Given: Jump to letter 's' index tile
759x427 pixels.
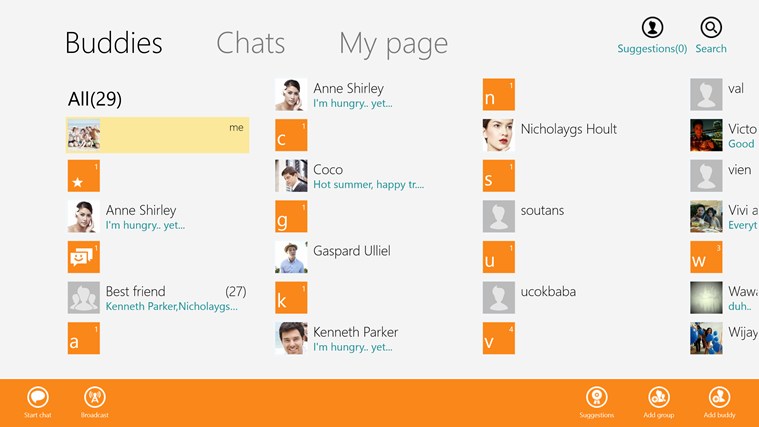Looking at the screenshot, I should tap(499, 176).
